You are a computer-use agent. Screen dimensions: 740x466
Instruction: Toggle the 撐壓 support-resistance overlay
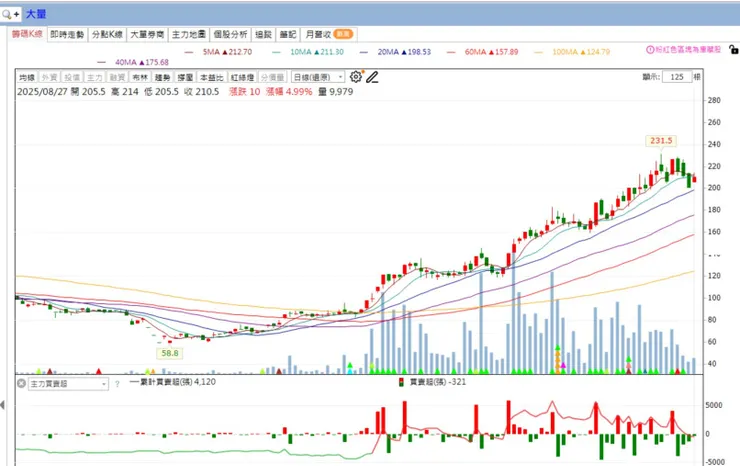[x=185, y=77]
